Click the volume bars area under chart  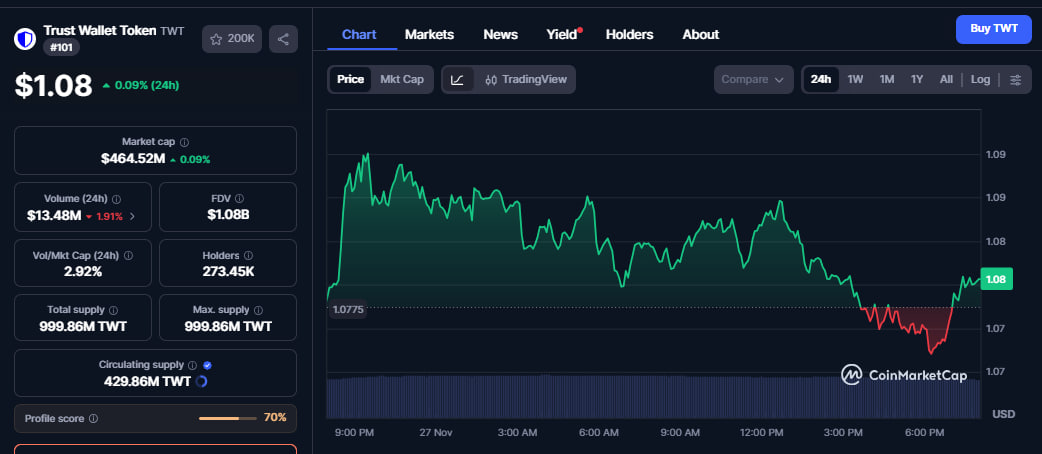click(650, 397)
